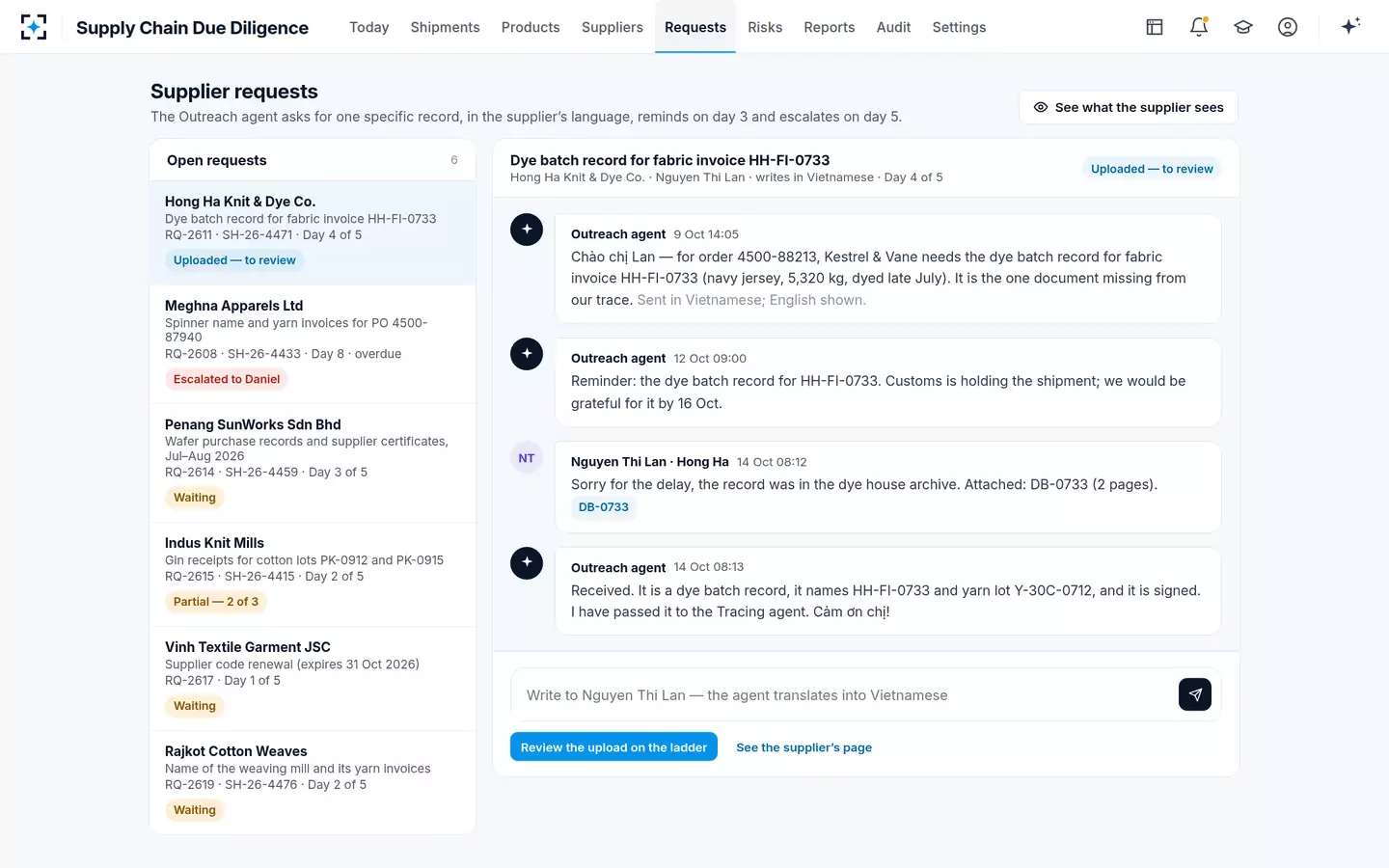Image resolution: width=1389 pixels, height=868 pixels.
Task: Click the Uploaded — to review badge in conversation header
Action: pyautogui.click(x=1152, y=169)
